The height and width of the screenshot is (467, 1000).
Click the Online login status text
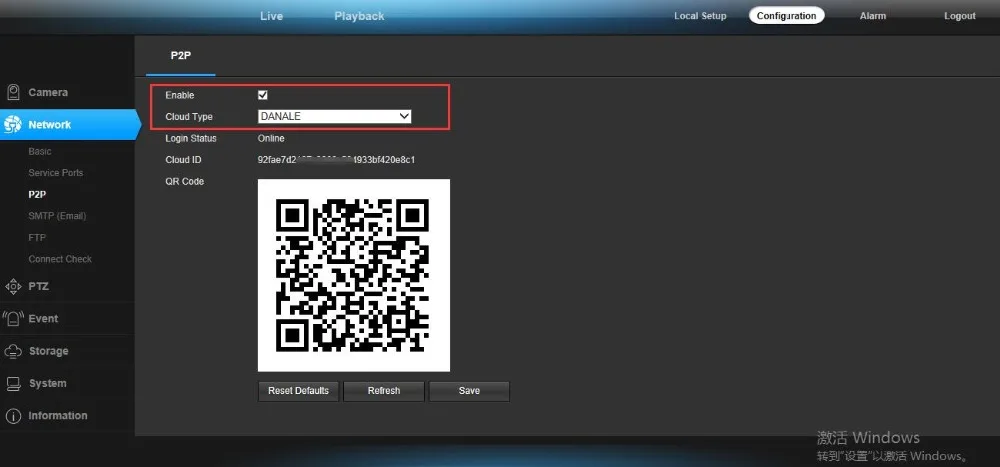271,138
